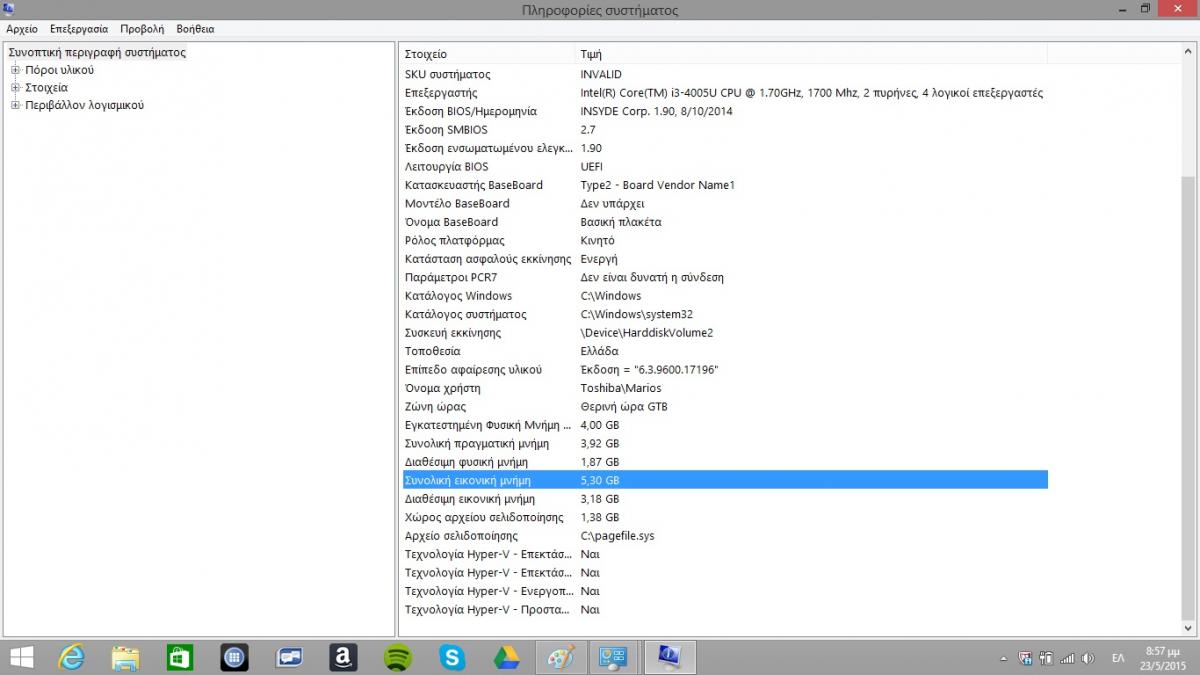Select the Έκδοση BIOS/Ημερομηνία row
The image size is (1200, 675).
pyautogui.click(x=724, y=111)
